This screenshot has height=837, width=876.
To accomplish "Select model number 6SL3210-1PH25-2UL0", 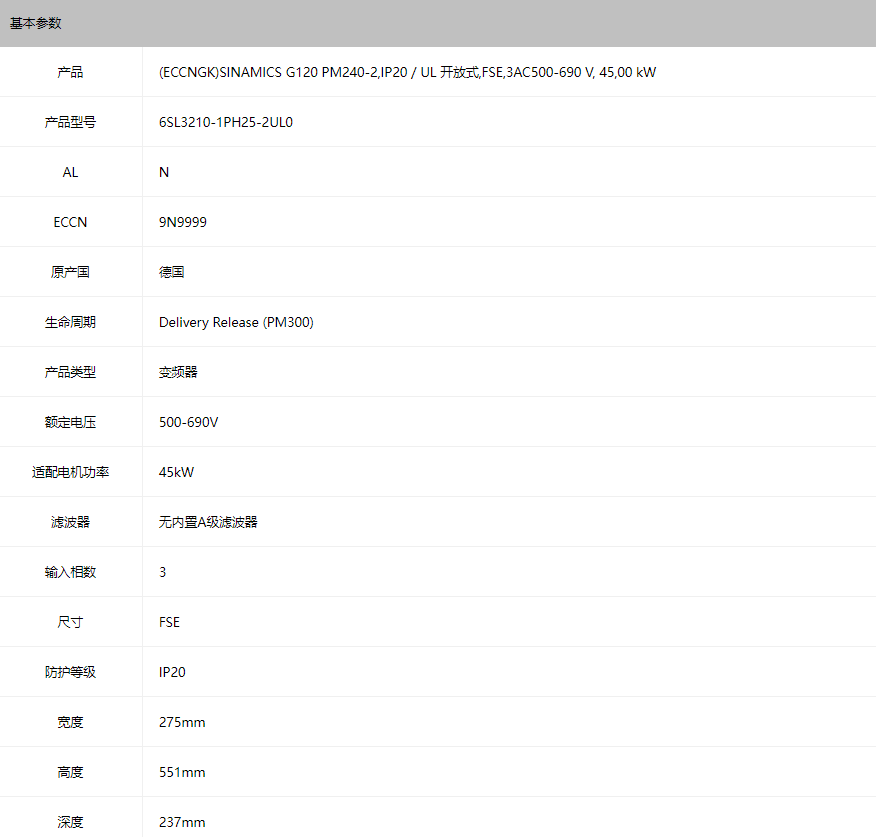I will click(x=226, y=122).
